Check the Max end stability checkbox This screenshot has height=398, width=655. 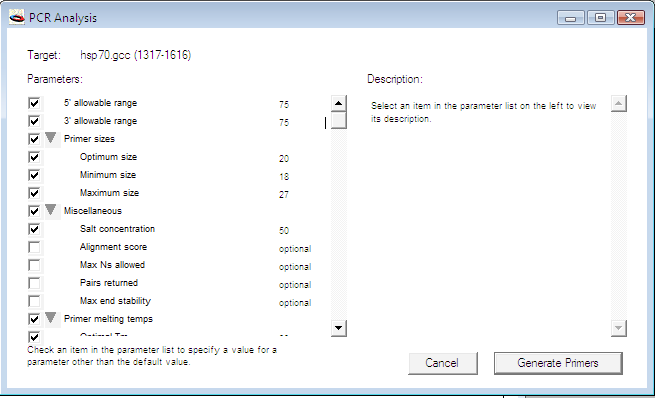(34, 301)
